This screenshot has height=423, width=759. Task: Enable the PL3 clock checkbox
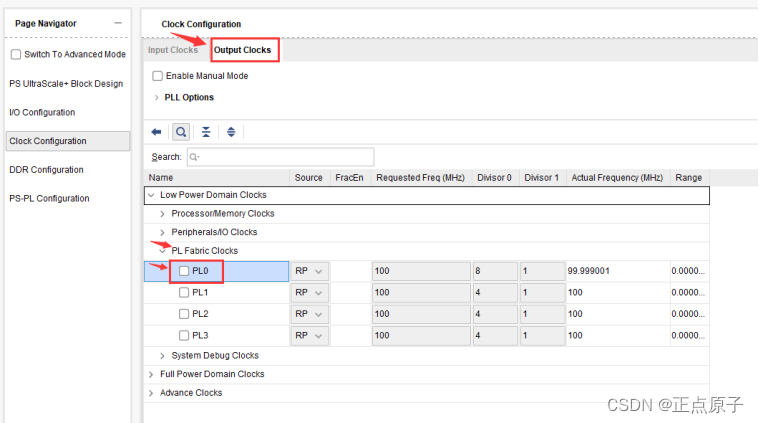point(184,335)
